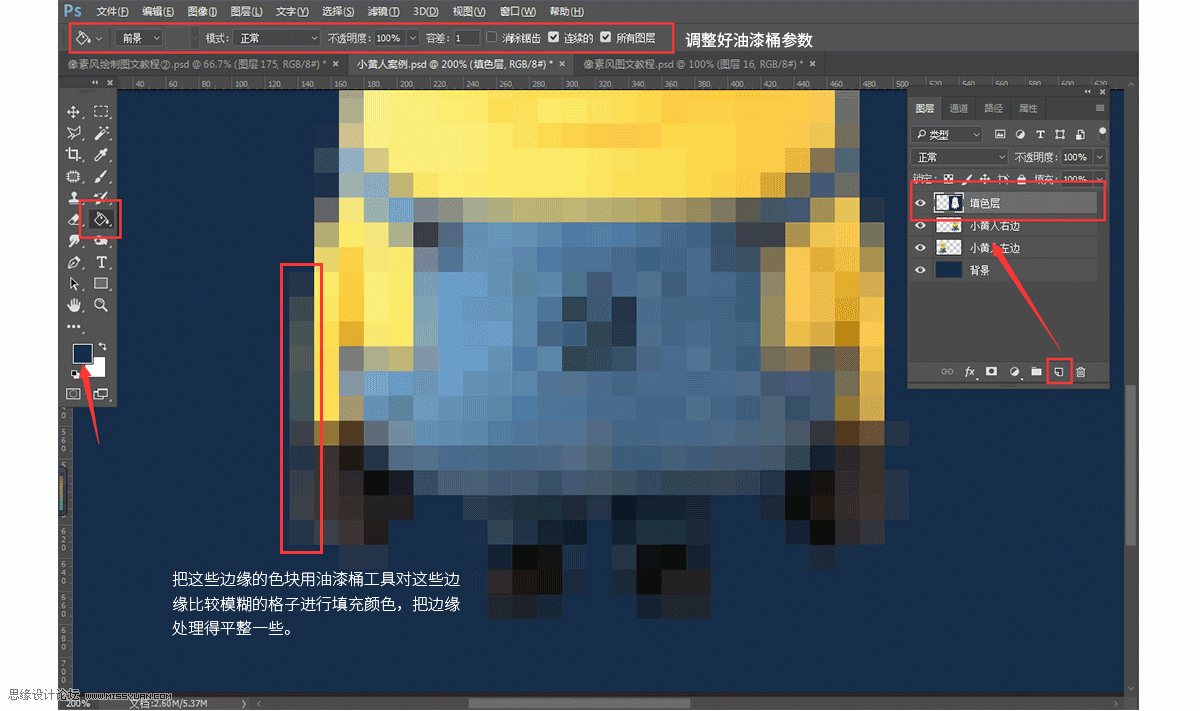This screenshot has height=711, width=1200.
Task: Open the Layers panel menu
Action: pos(1100,108)
